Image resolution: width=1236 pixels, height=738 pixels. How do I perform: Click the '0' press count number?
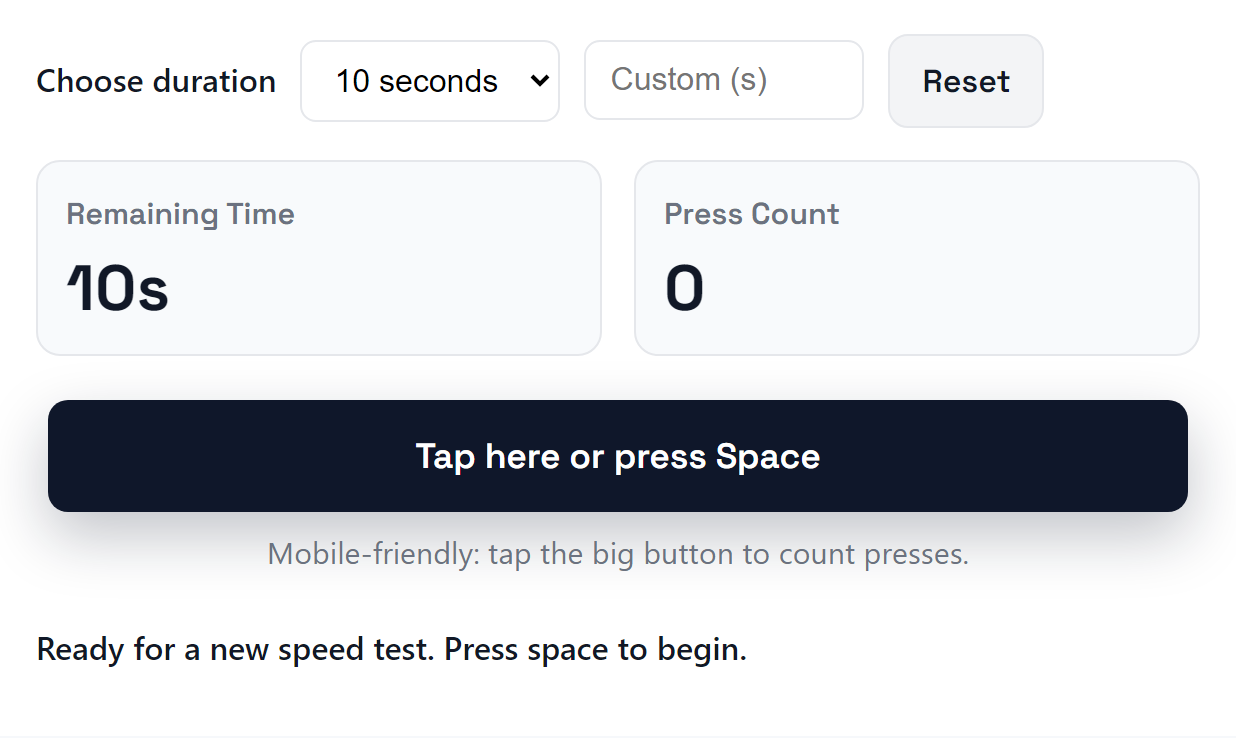683,290
